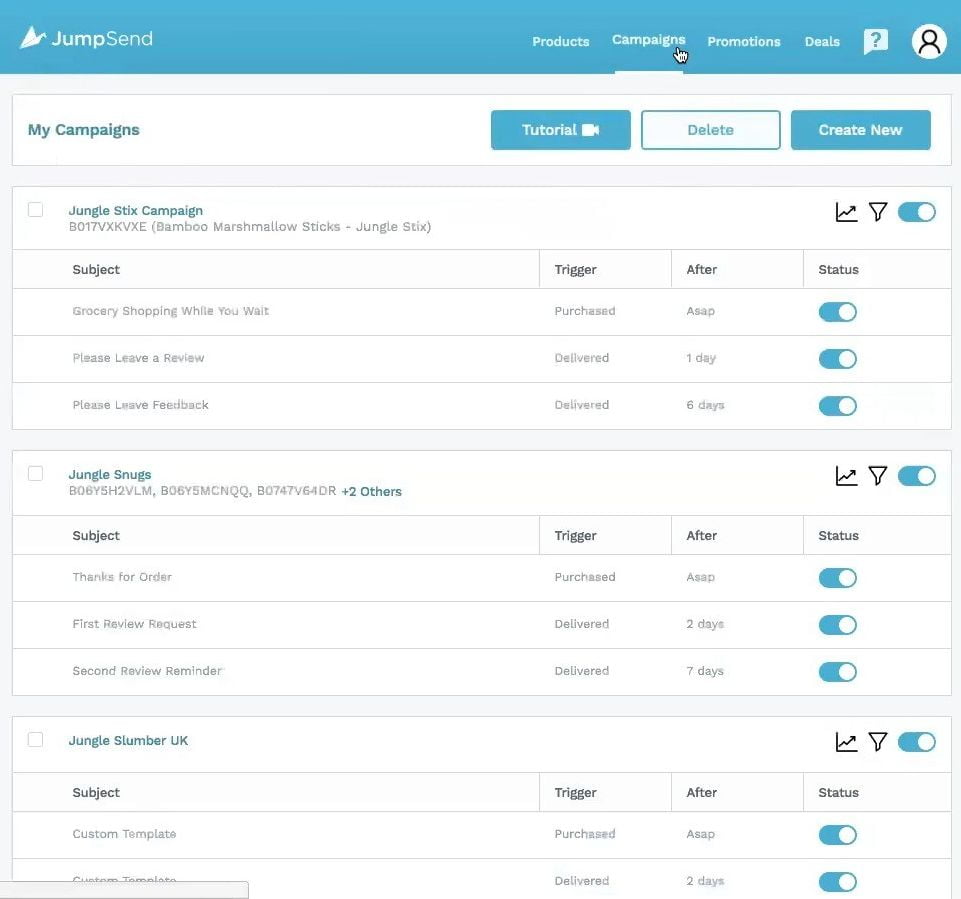Image resolution: width=961 pixels, height=899 pixels.
Task: Click the '6 days' delay cell
Action: pos(705,405)
